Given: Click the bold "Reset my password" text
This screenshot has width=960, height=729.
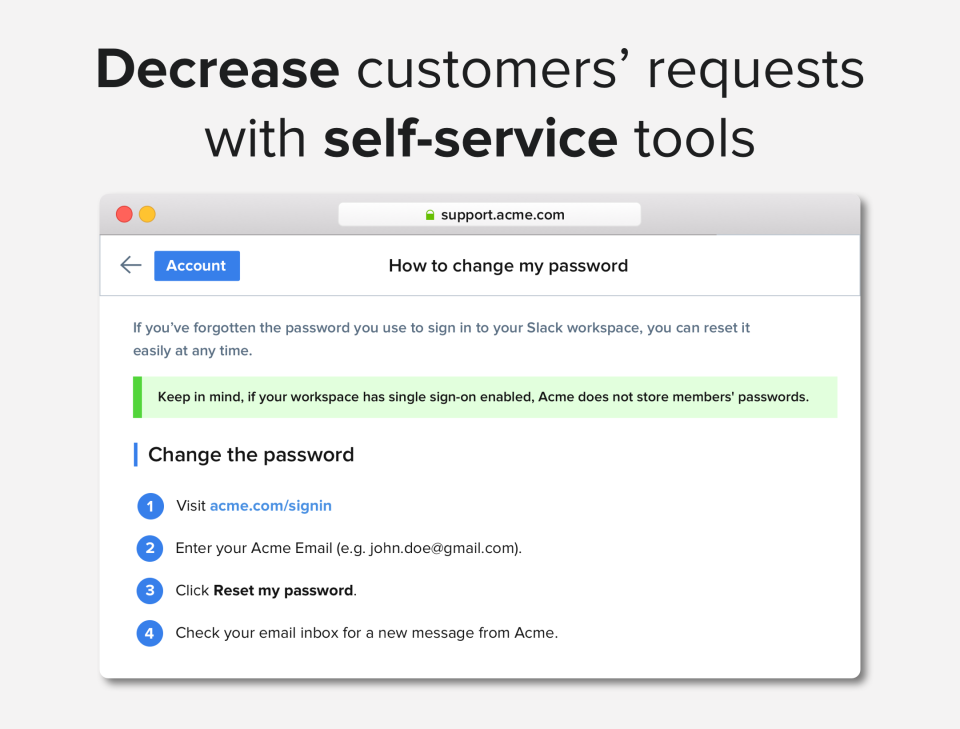Looking at the screenshot, I should pyautogui.click(x=283, y=590).
